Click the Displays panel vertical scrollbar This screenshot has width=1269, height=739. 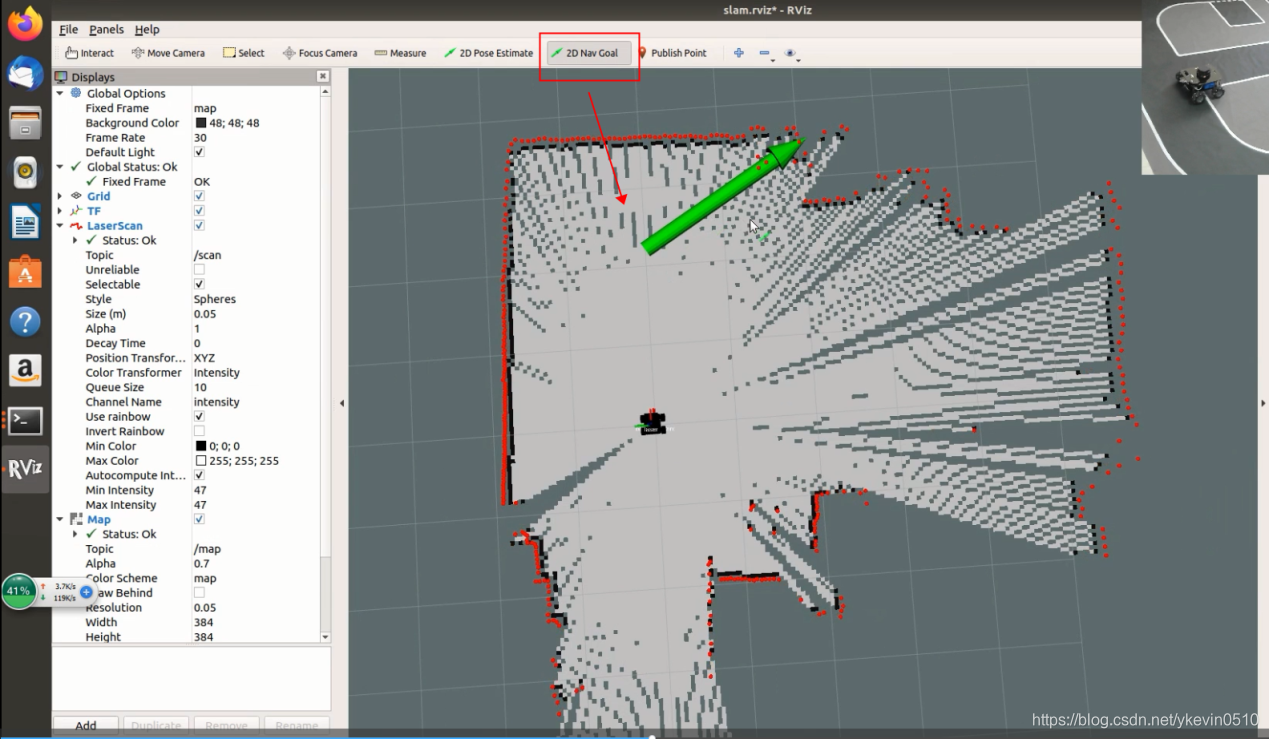(x=325, y=363)
